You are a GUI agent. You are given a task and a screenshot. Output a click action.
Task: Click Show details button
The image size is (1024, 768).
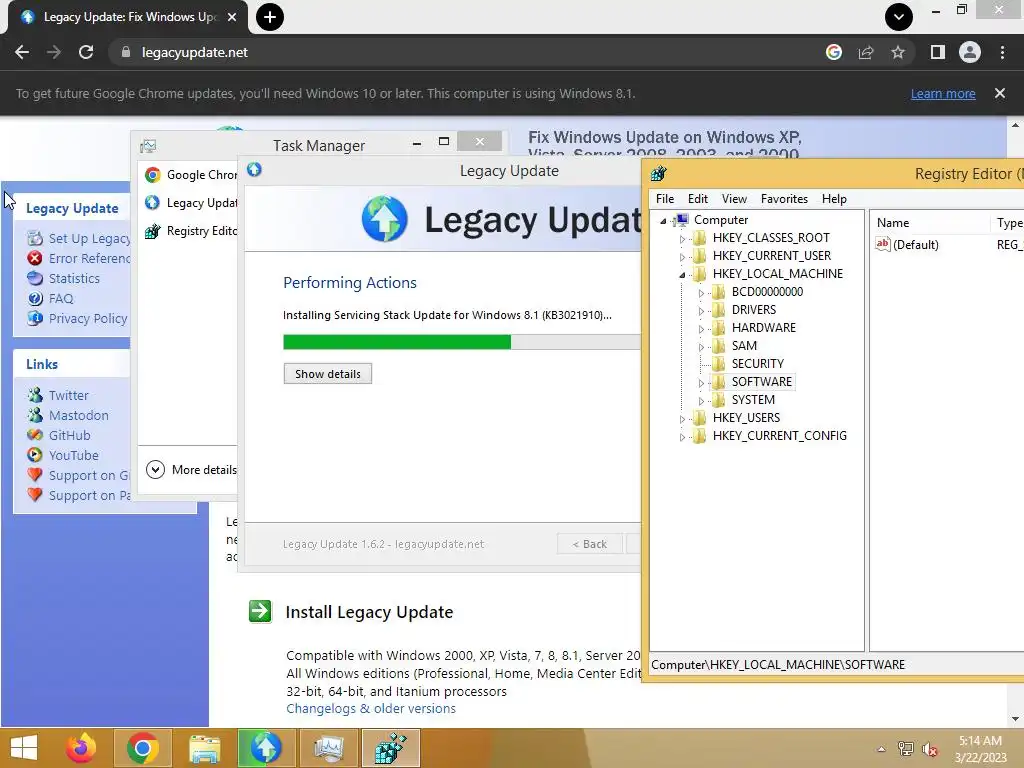[328, 374]
